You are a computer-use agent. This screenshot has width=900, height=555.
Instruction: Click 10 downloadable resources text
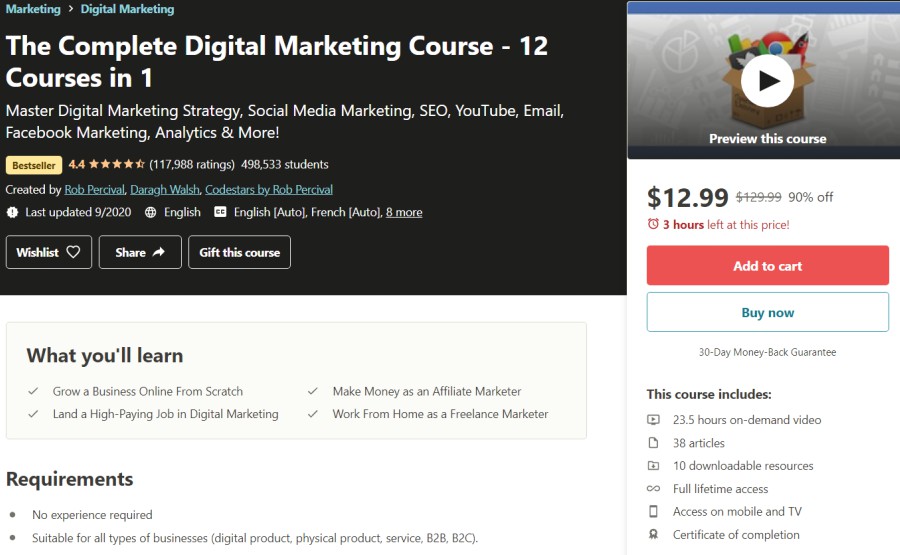pos(743,466)
